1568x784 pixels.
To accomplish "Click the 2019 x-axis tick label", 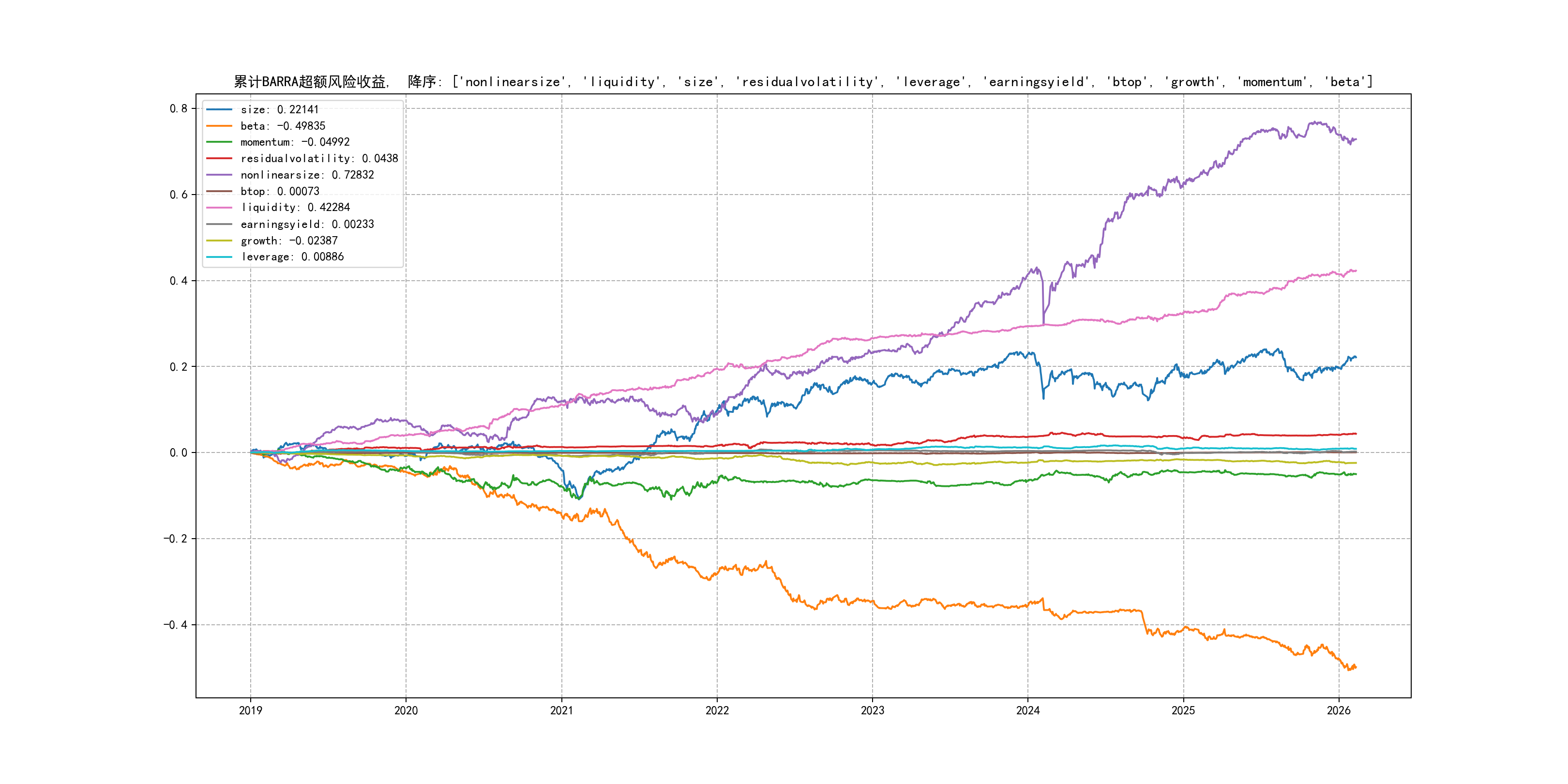I will pos(250,710).
